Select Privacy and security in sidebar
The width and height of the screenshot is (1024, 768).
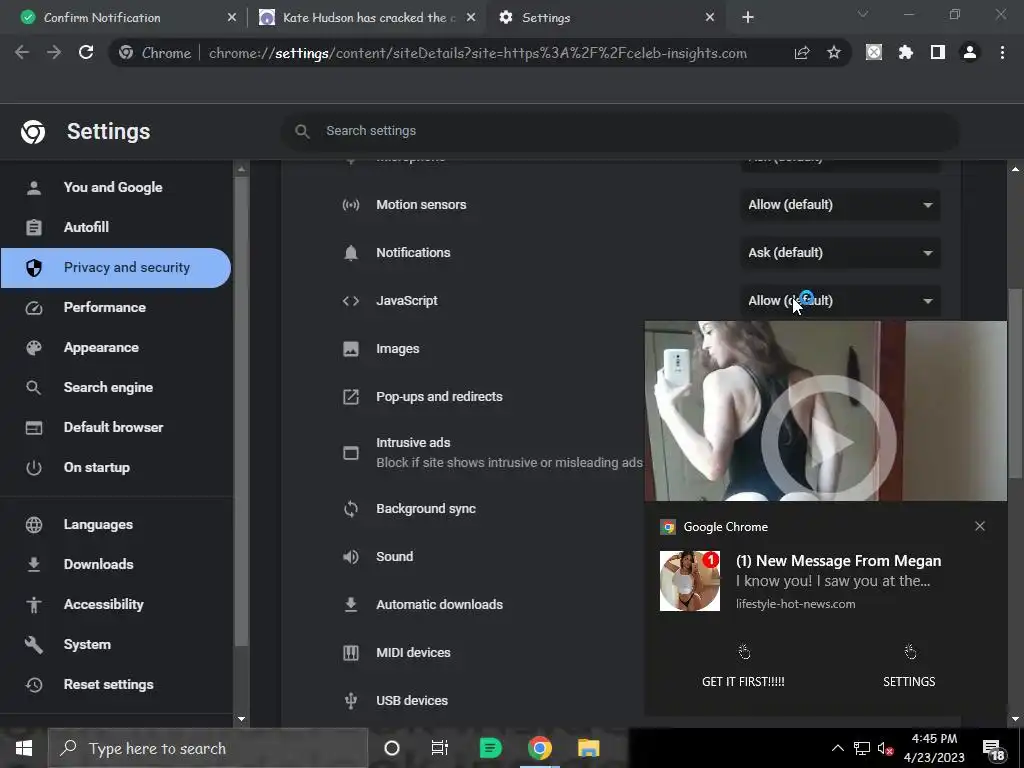point(116,268)
